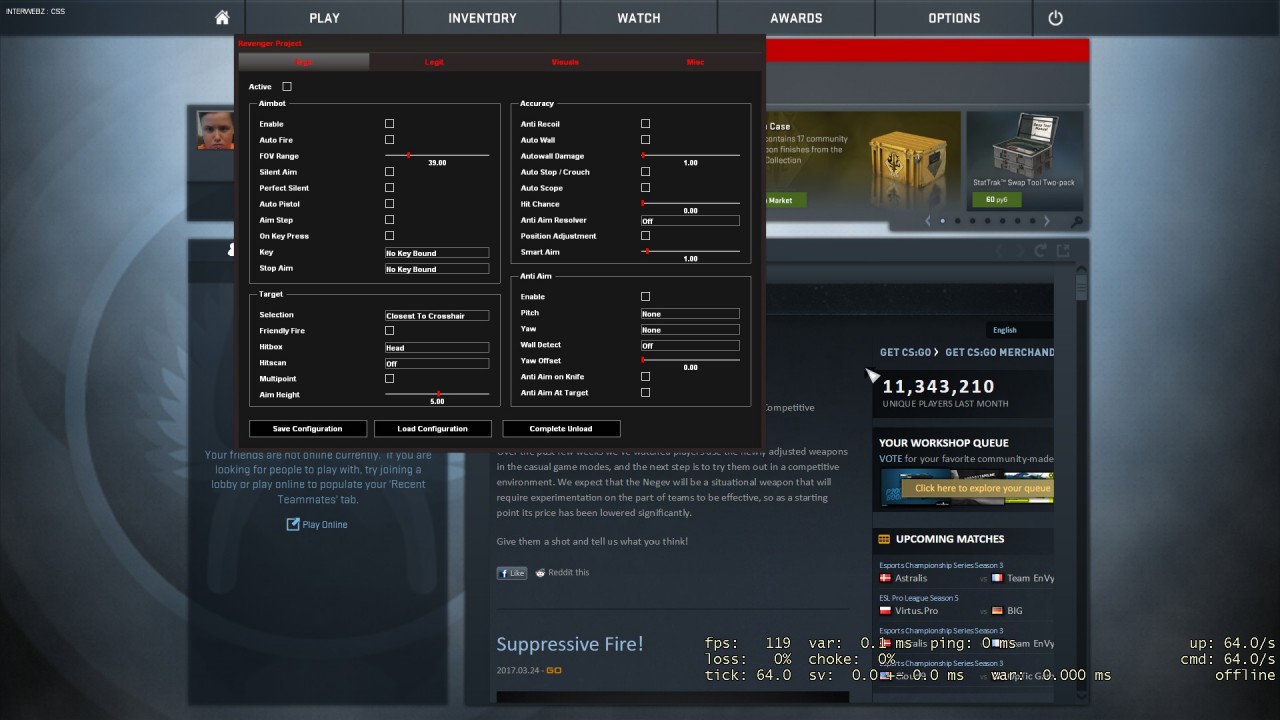Screen dimensions: 1280x720
Task: Toggle the Active checkbox
Action: (x=287, y=87)
